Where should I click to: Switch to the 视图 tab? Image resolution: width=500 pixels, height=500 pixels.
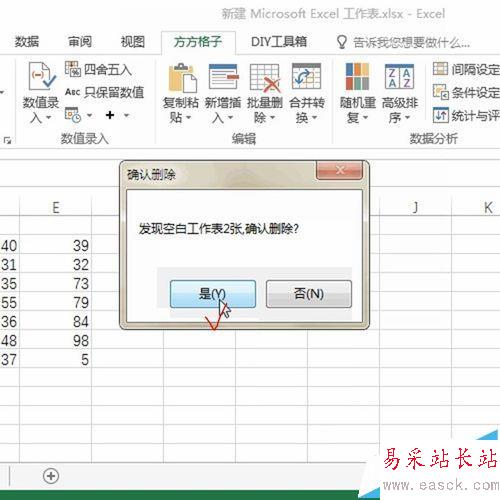click(x=133, y=42)
